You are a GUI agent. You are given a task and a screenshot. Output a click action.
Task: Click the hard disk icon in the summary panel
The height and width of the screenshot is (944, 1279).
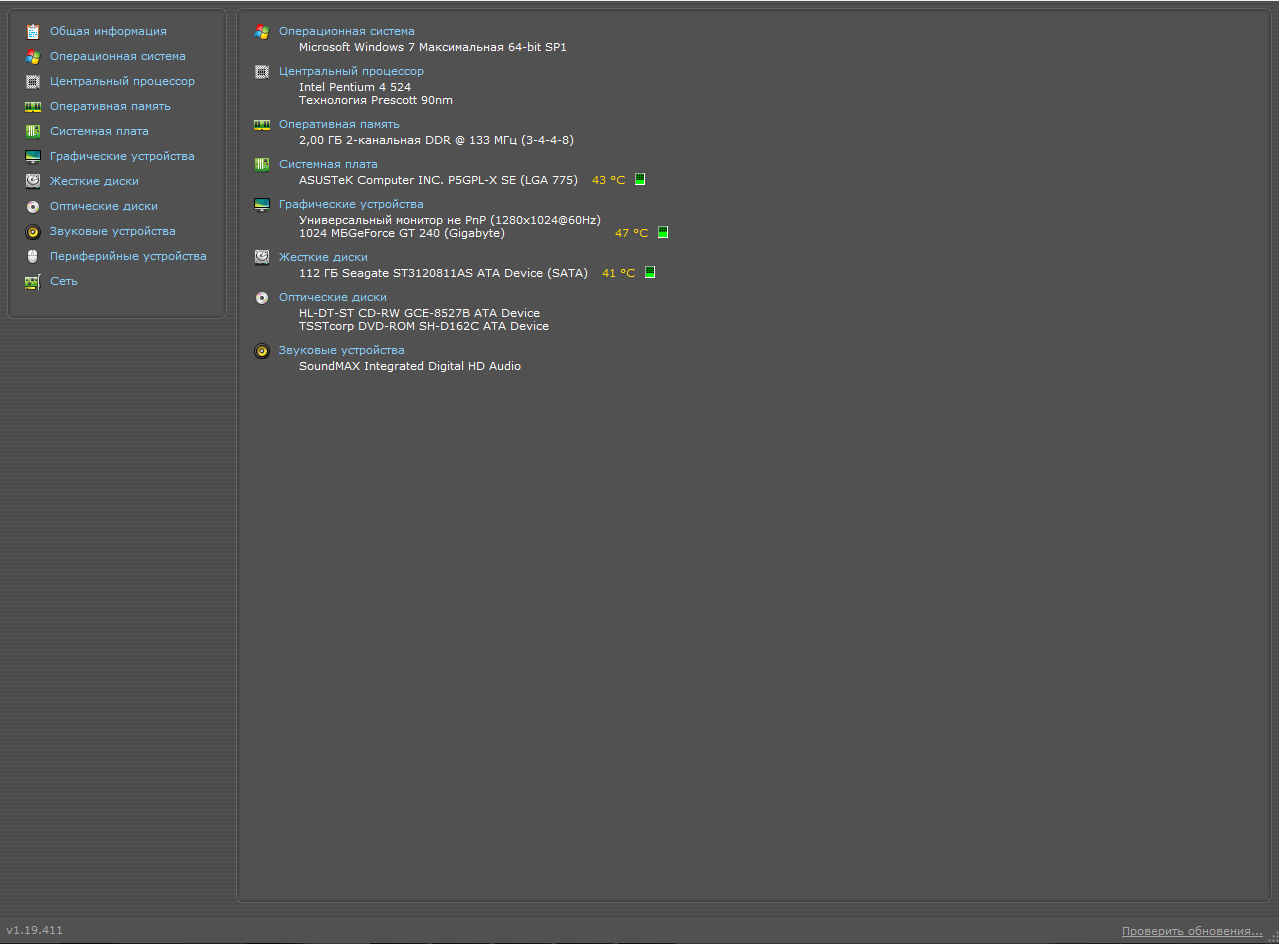tap(262, 257)
